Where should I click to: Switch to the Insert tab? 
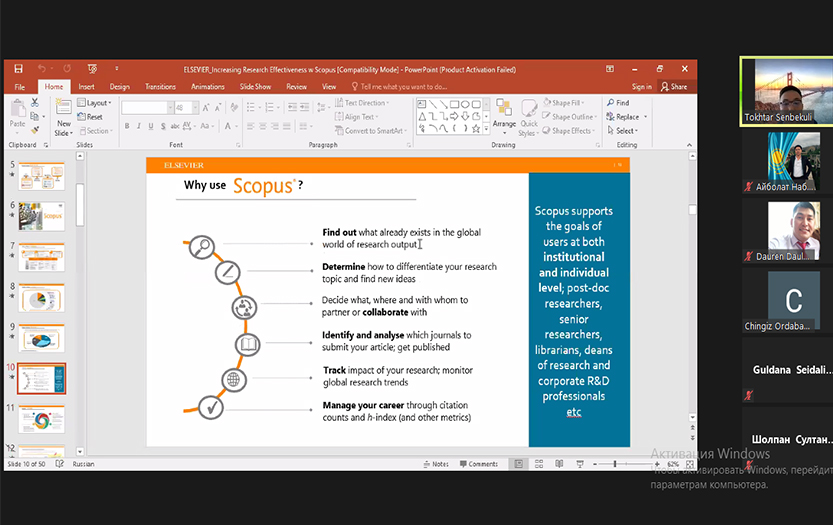coord(86,87)
